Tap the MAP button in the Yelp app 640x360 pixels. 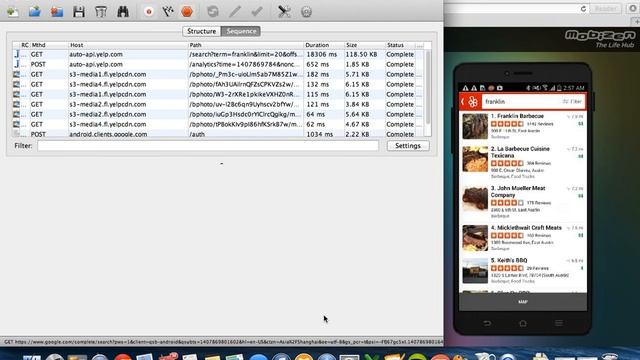(523, 302)
